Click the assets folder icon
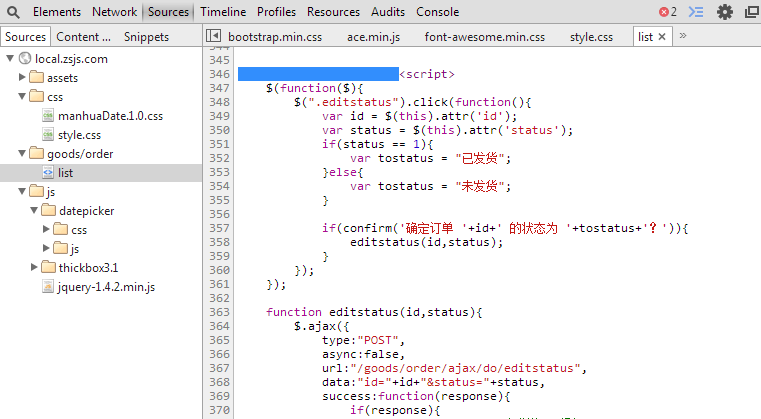Screen dimensions: 761x419 click(x=36, y=77)
